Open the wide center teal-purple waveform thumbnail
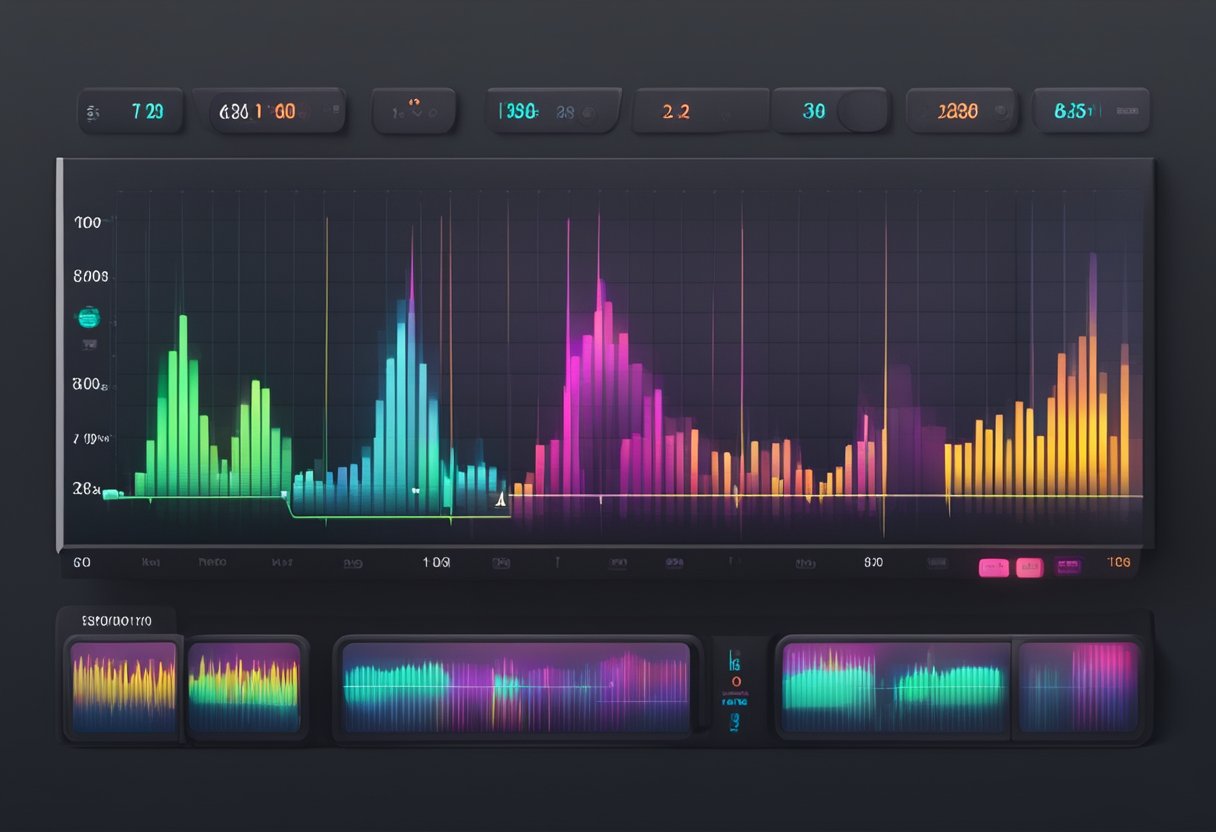This screenshot has height=832, width=1216. click(515, 688)
